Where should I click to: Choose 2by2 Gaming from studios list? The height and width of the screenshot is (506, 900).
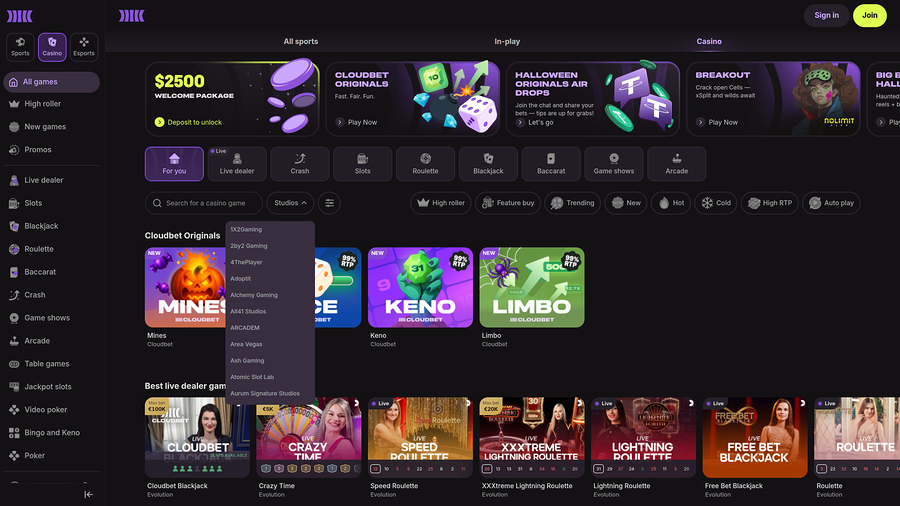[x=270, y=246]
